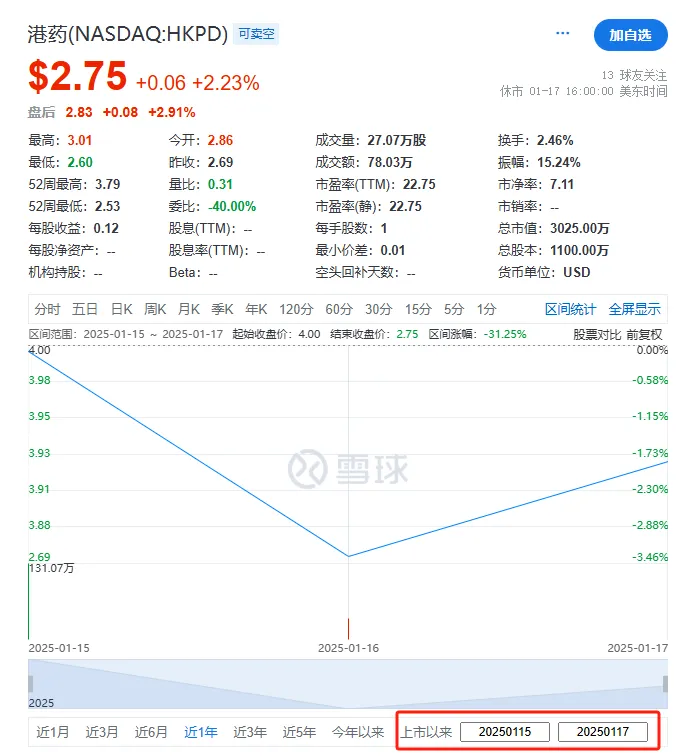Click the 市盈率(TTM) value 22.75
Viewport: 696px width, 756px height.
[419, 184]
